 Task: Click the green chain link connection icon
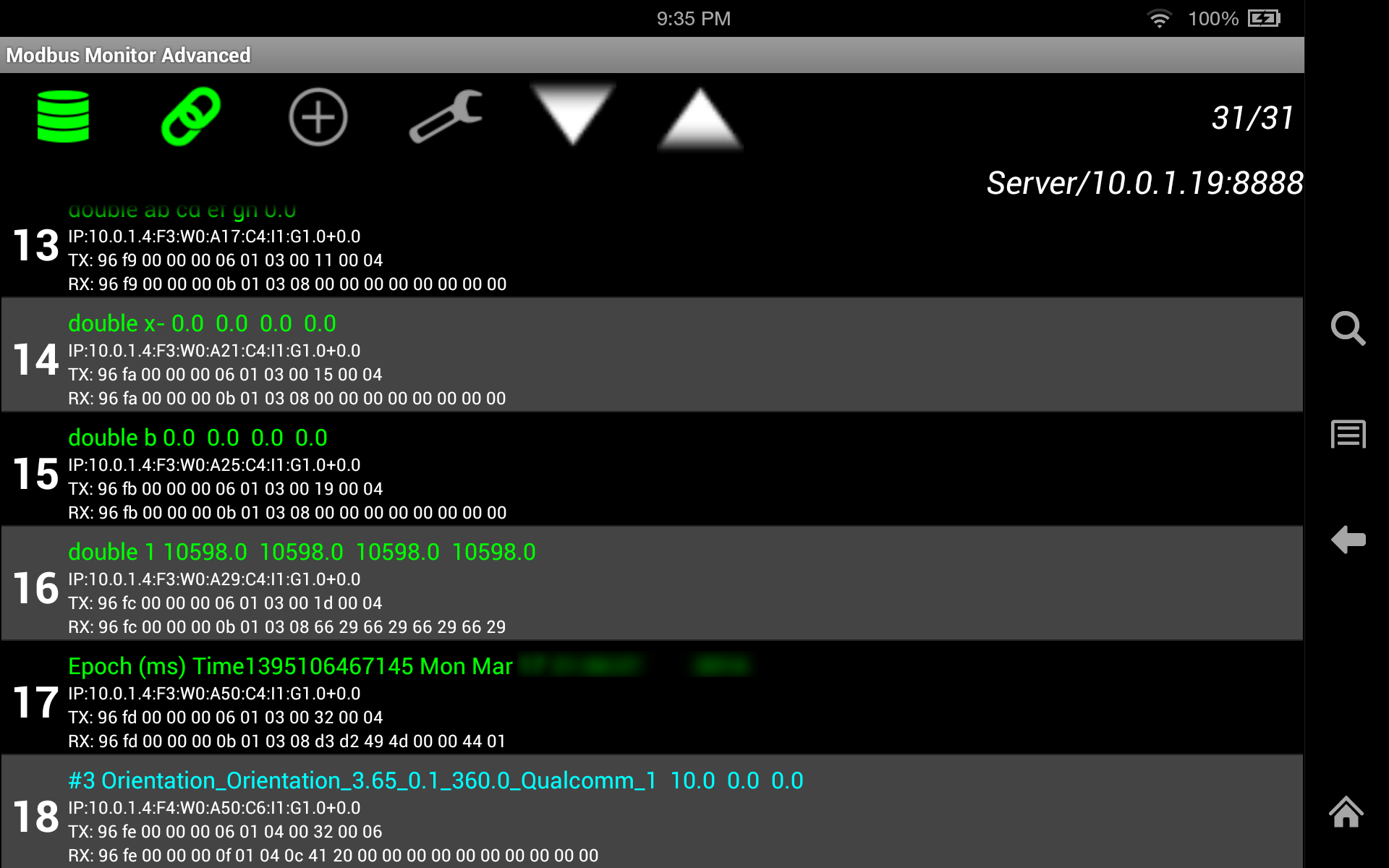[x=191, y=116]
